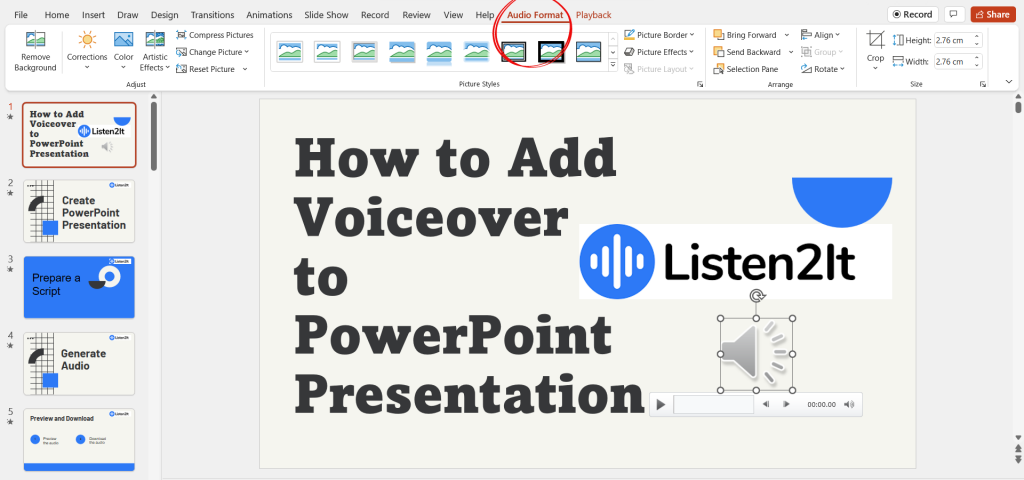Click the Share button
The width and height of the screenshot is (1024, 480).
point(993,14)
